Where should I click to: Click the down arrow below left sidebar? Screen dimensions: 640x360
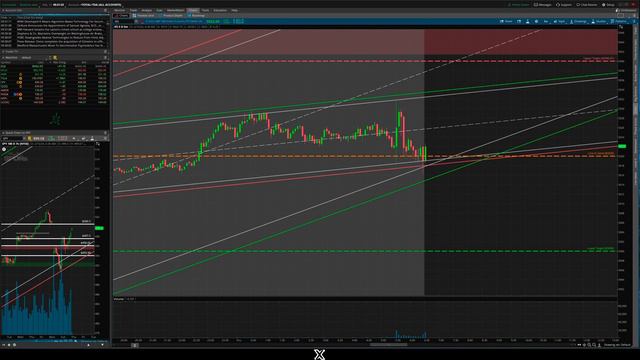click(x=102, y=345)
